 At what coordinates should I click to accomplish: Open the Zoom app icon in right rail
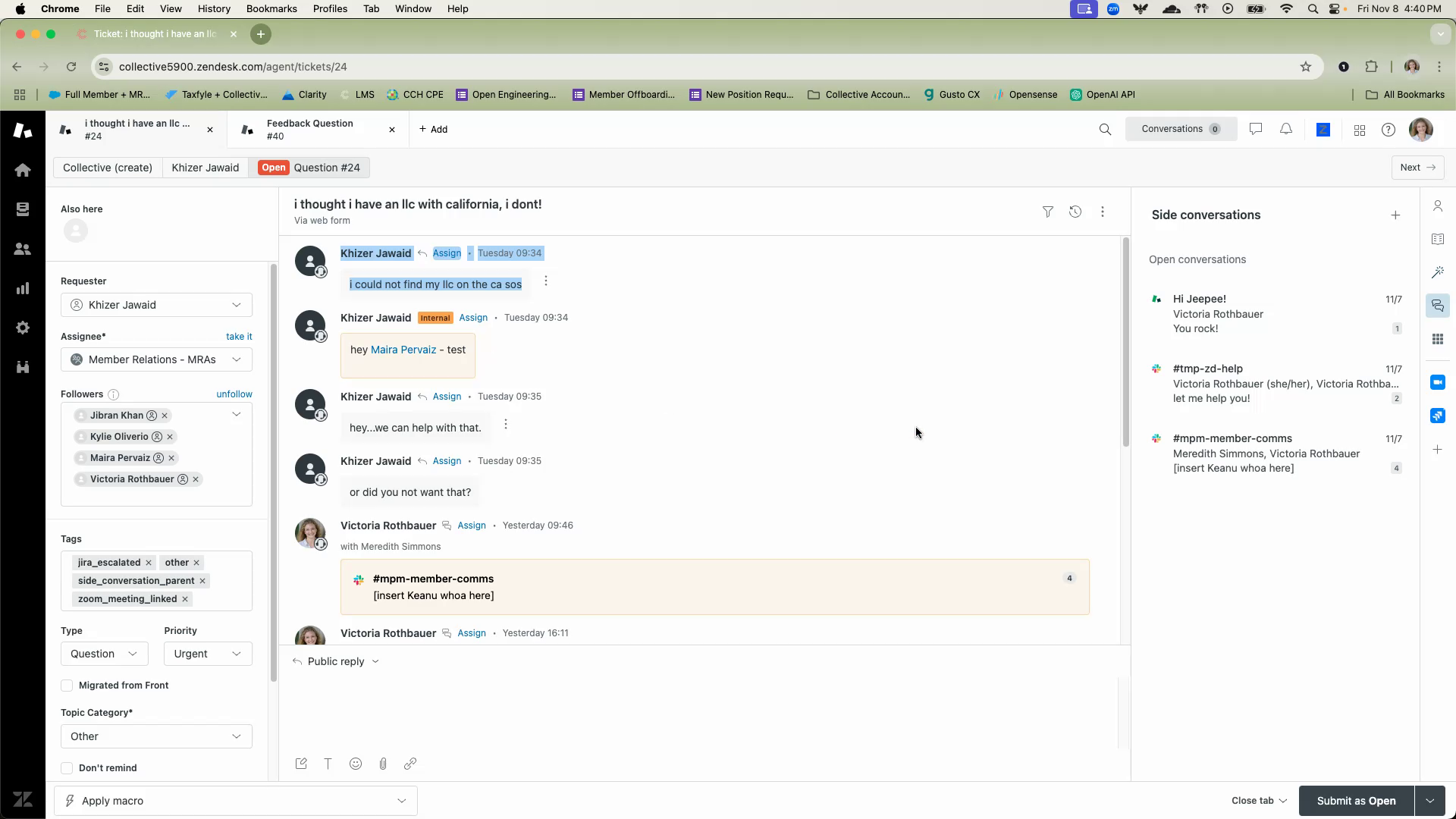coord(1437,382)
